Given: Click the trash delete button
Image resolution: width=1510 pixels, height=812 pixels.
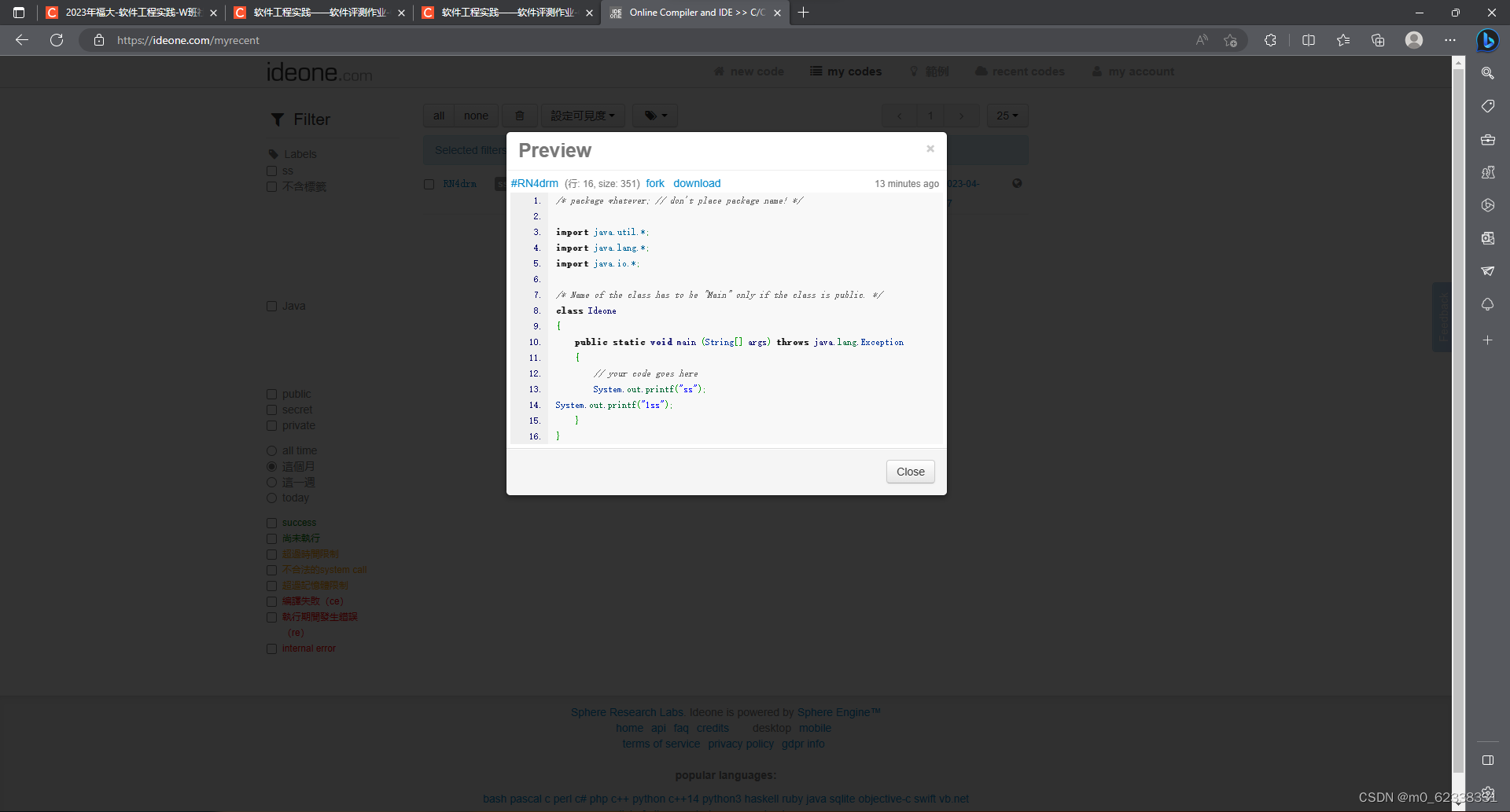Looking at the screenshot, I should coord(519,116).
